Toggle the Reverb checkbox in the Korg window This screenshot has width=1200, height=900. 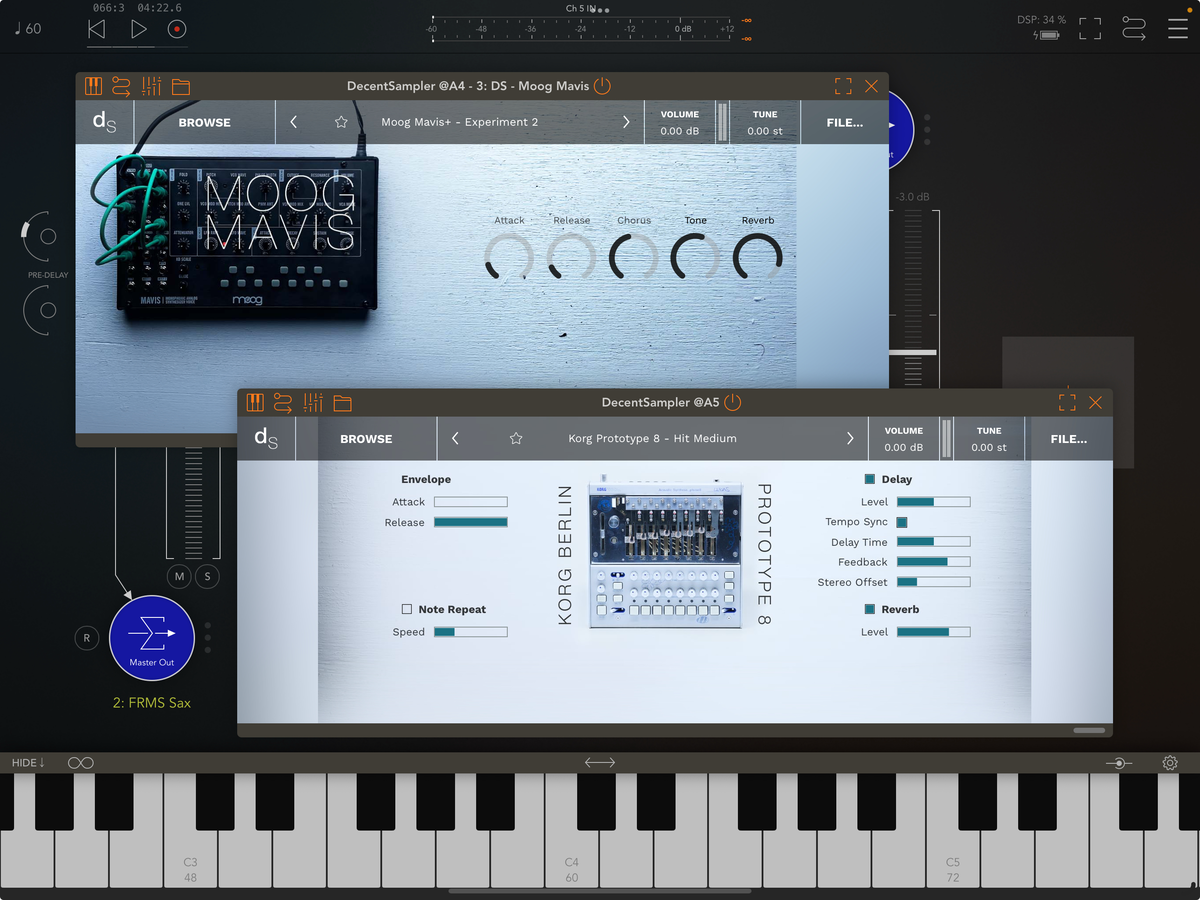(x=870, y=609)
